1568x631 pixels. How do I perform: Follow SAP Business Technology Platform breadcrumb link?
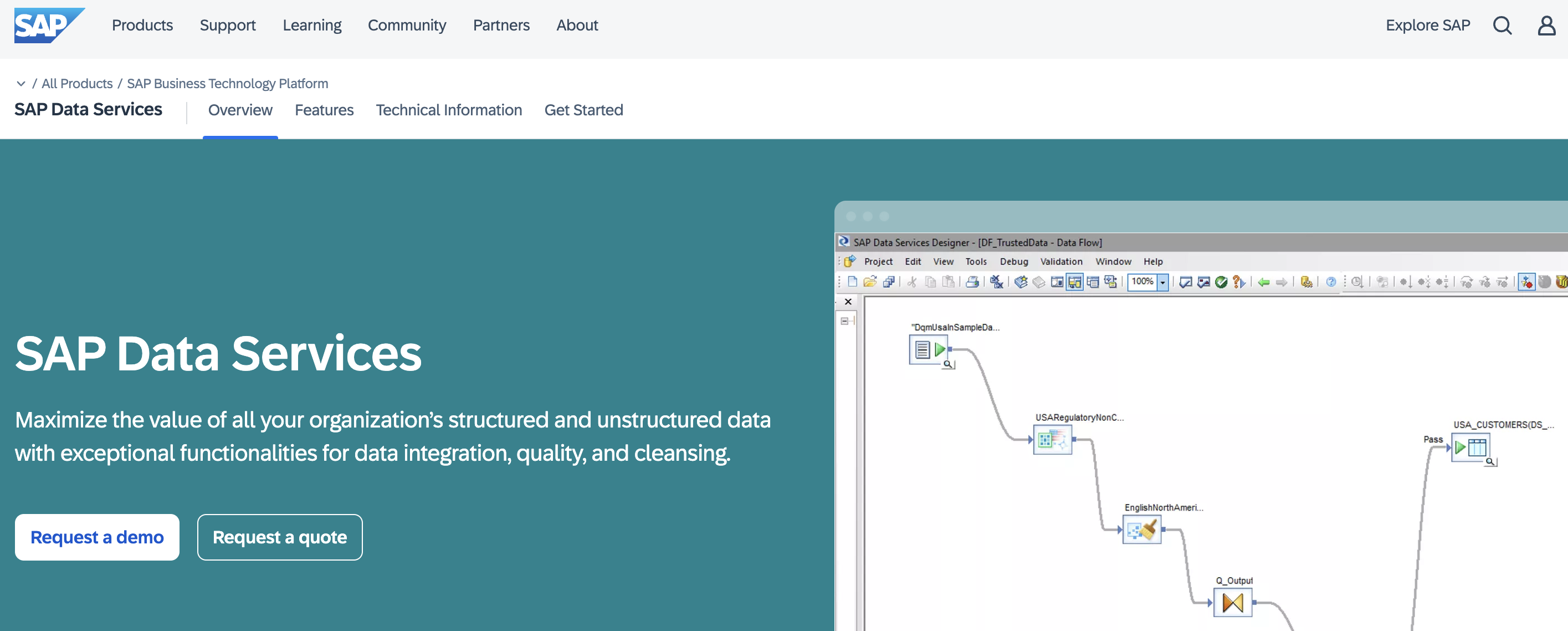click(x=228, y=83)
